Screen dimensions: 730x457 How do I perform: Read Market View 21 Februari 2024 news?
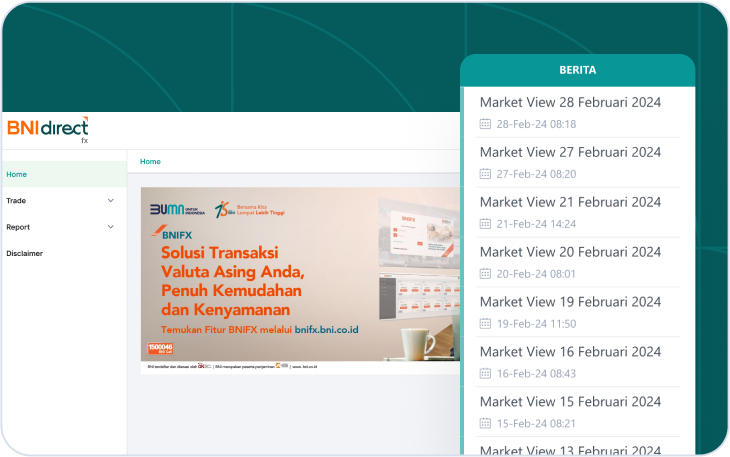(570, 202)
